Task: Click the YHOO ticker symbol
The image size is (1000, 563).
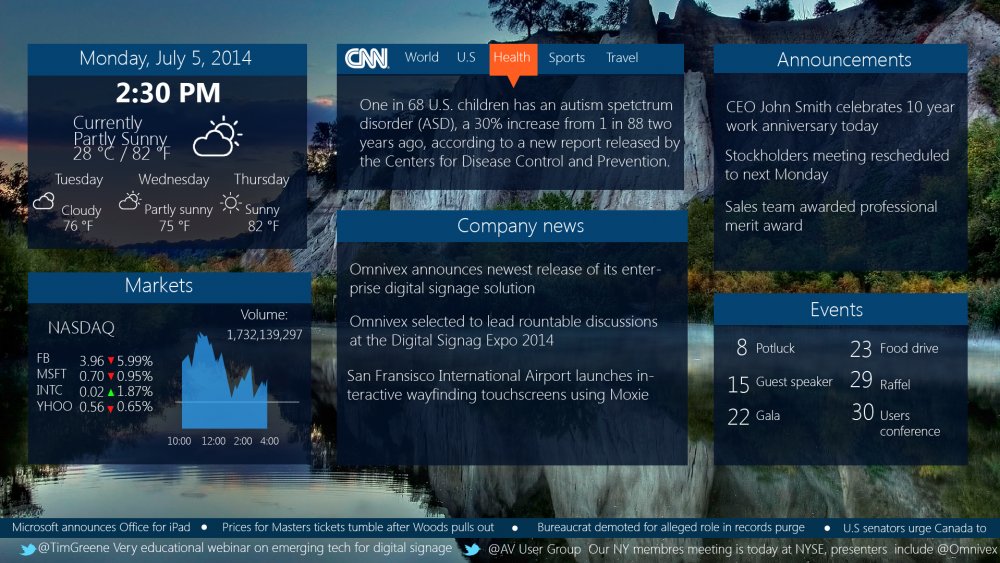Action: click(x=54, y=406)
